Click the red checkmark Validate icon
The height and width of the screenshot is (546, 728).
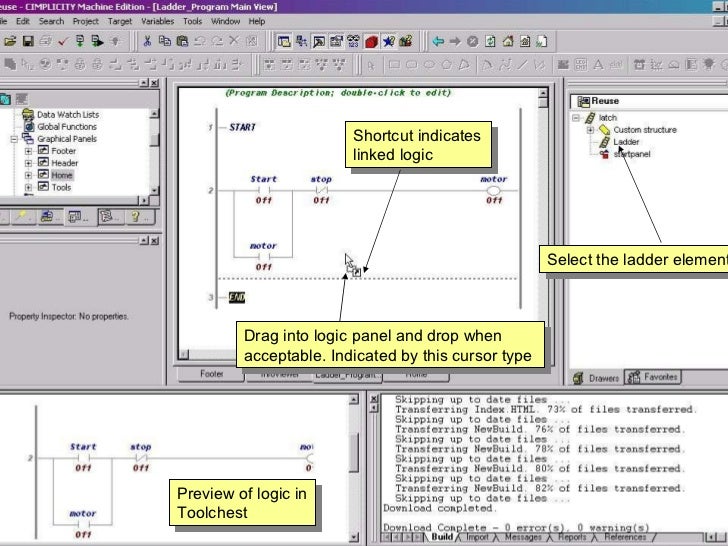pos(63,41)
